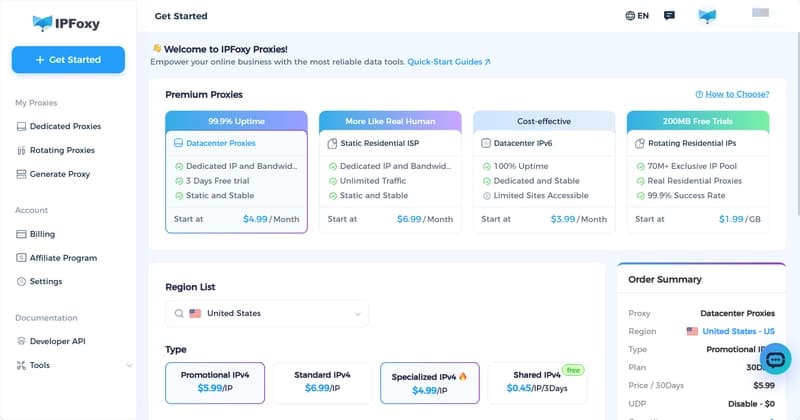Screen dimensions: 800x420
Task: Click the US flag in region selector
Action: click(195, 313)
